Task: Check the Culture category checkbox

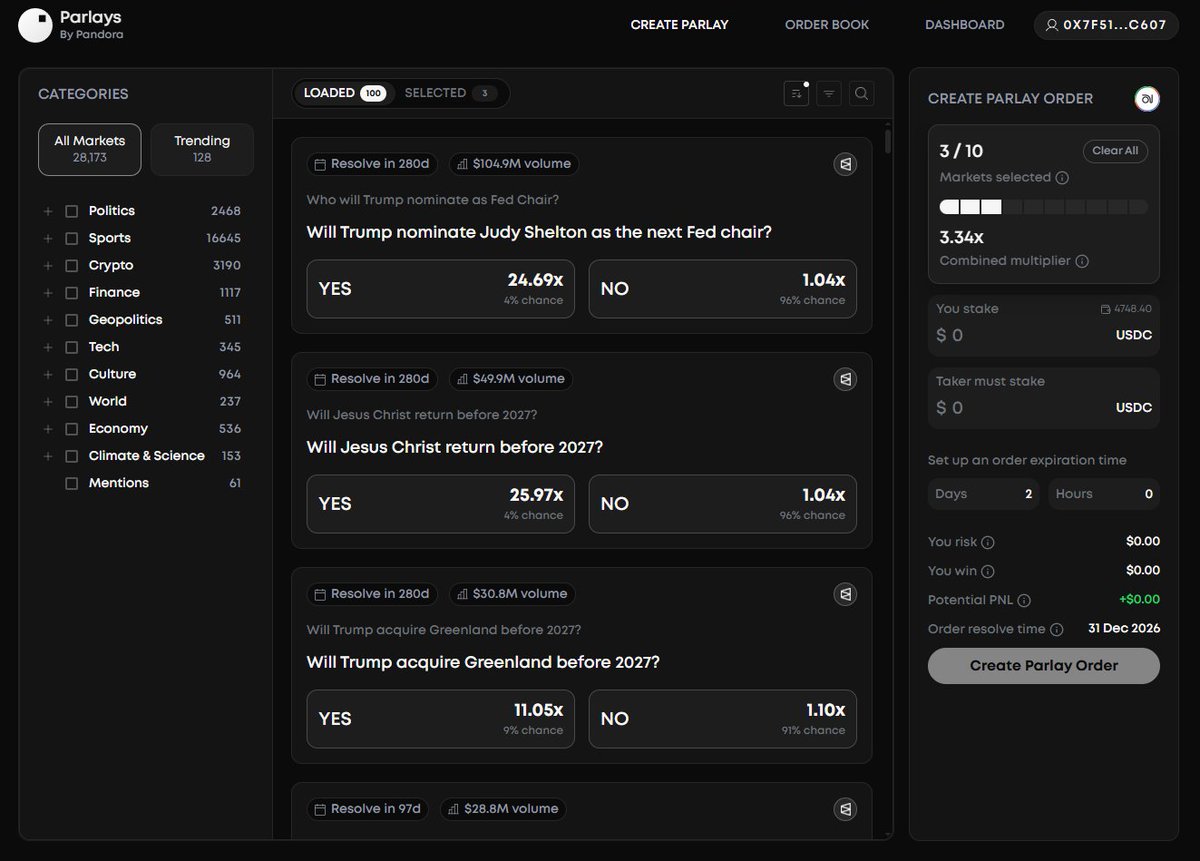Action: coord(71,374)
